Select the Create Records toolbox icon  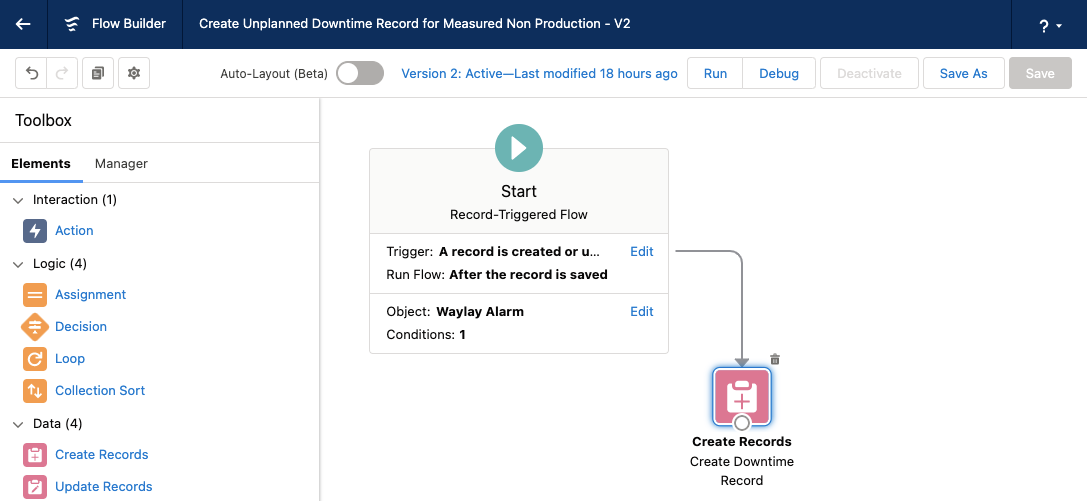pyautogui.click(x=35, y=455)
